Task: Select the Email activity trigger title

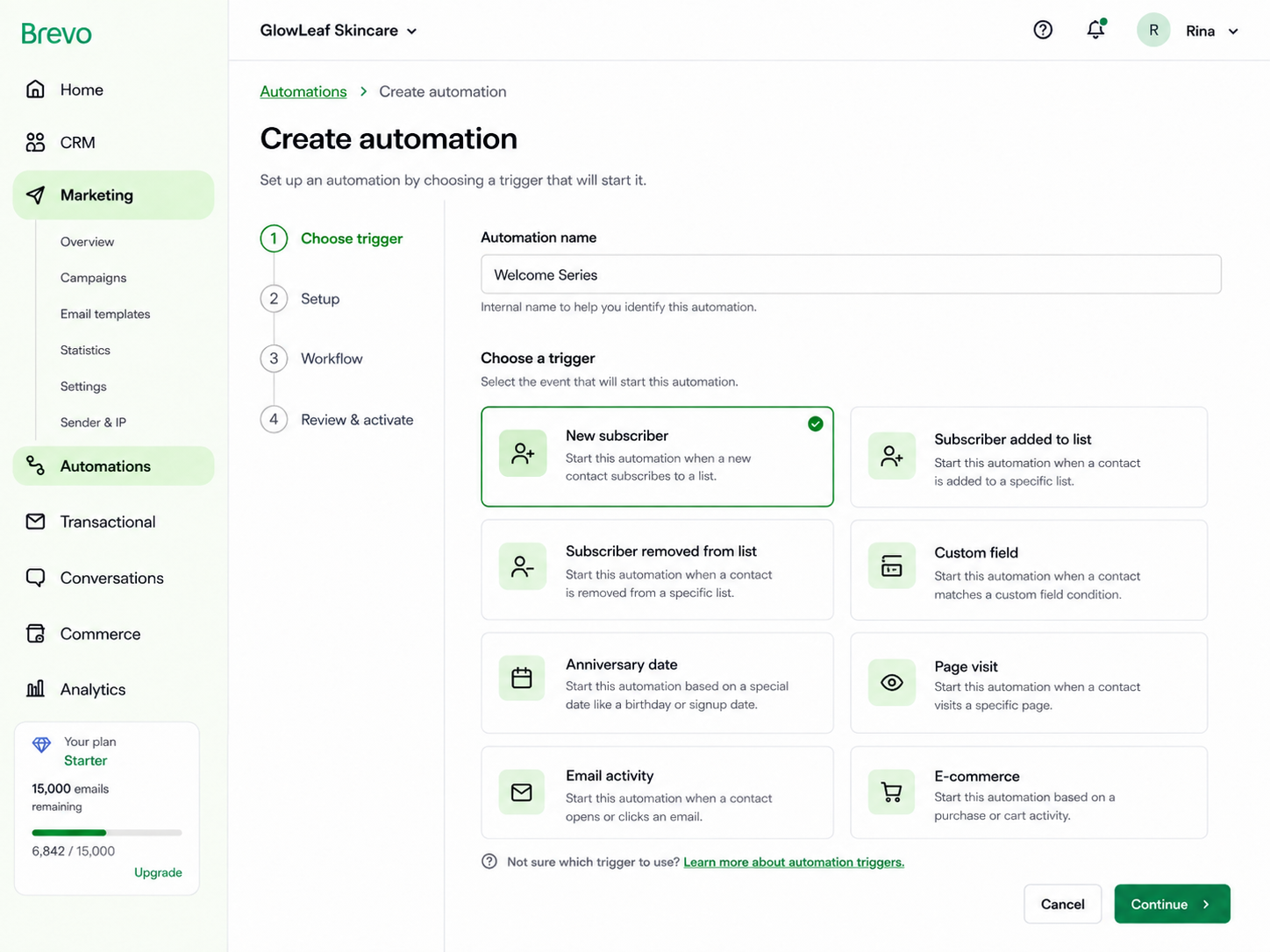Action: 610,776
